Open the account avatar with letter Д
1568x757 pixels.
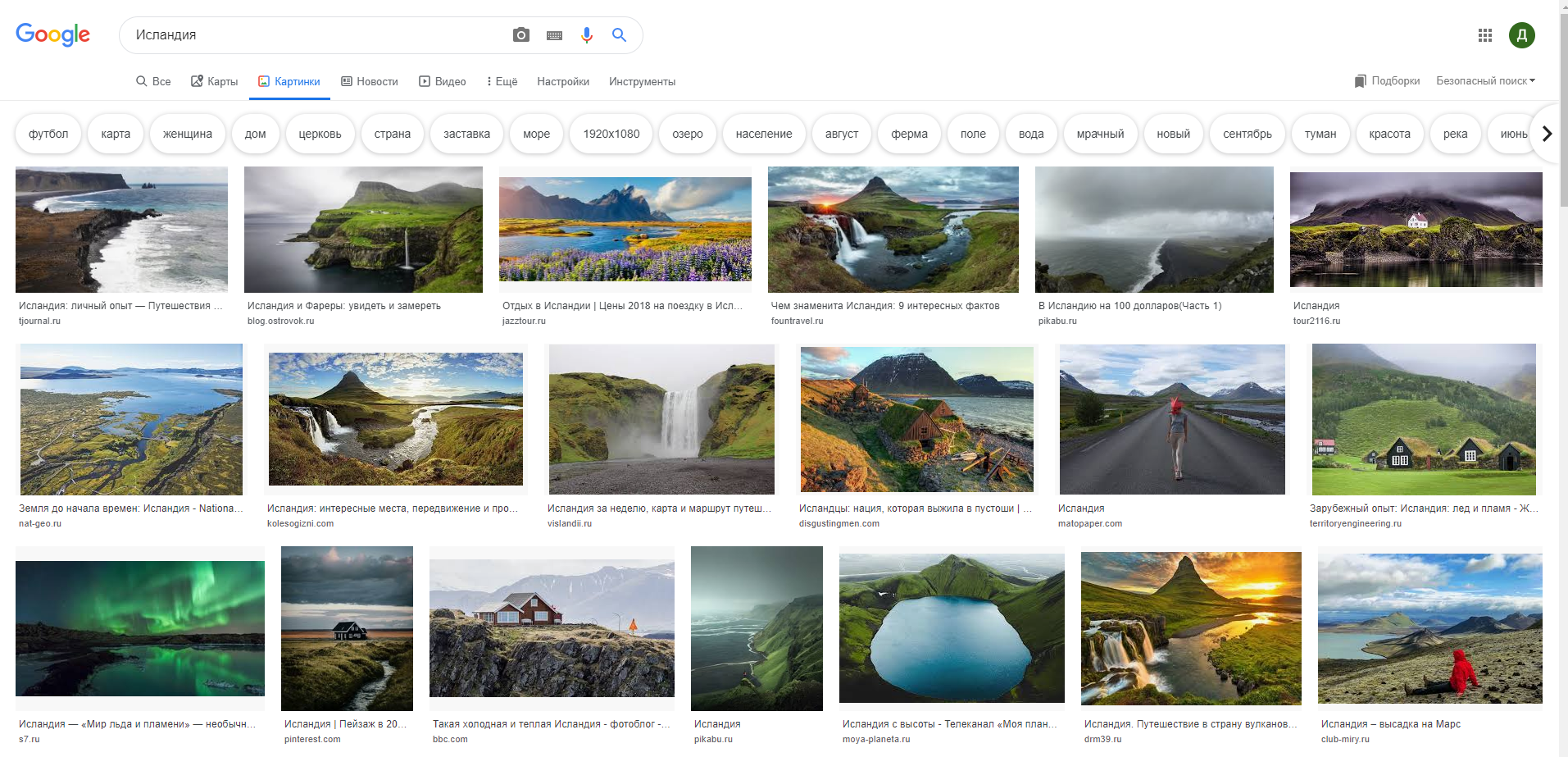(x=1521, y=35)
